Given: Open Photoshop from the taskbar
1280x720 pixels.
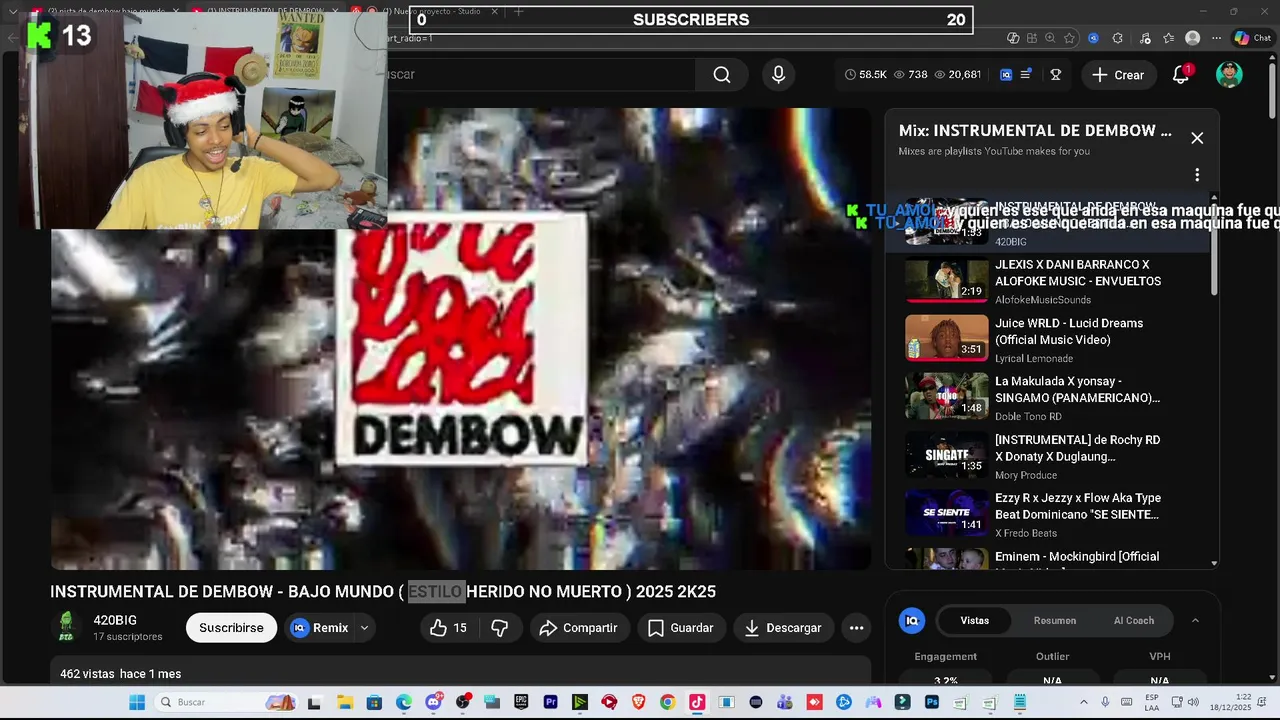Looking at the screenshot, I should (x=932, y=702).
